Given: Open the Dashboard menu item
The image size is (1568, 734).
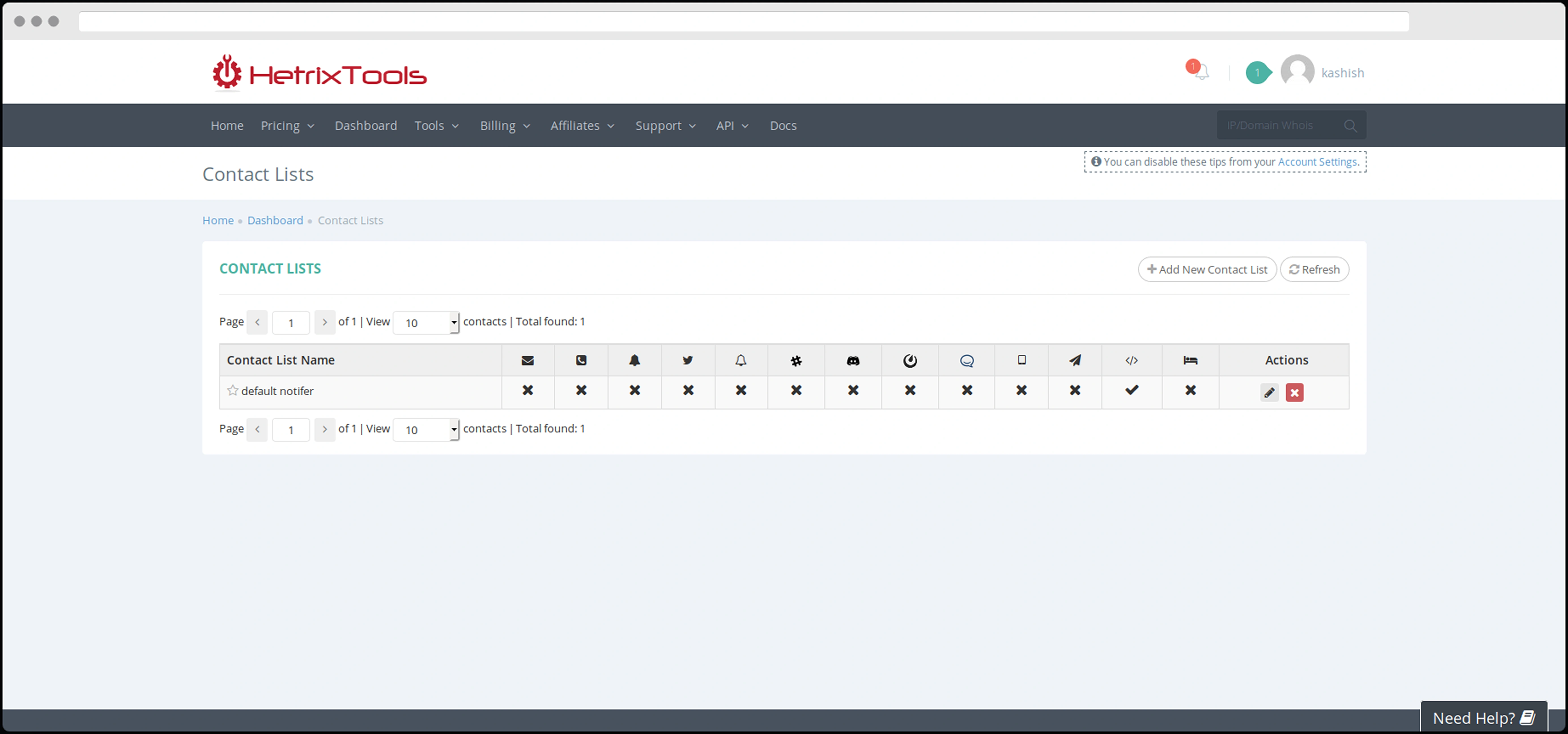Looking at the screenshot, I should (365, 126).
